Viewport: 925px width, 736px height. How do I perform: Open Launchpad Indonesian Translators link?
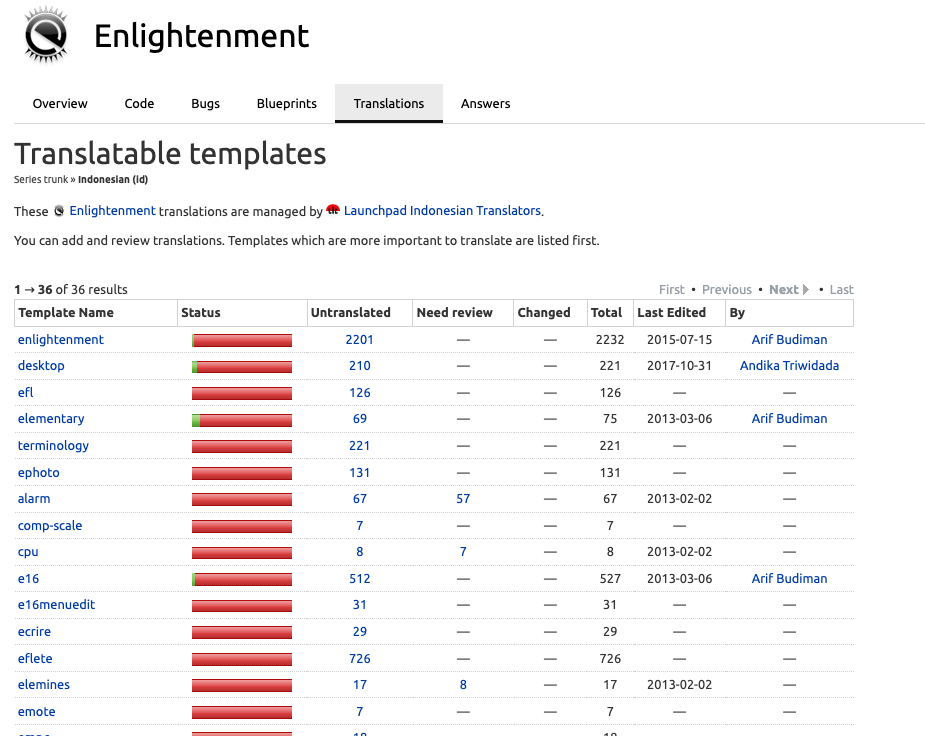click(x=442, y=211)
